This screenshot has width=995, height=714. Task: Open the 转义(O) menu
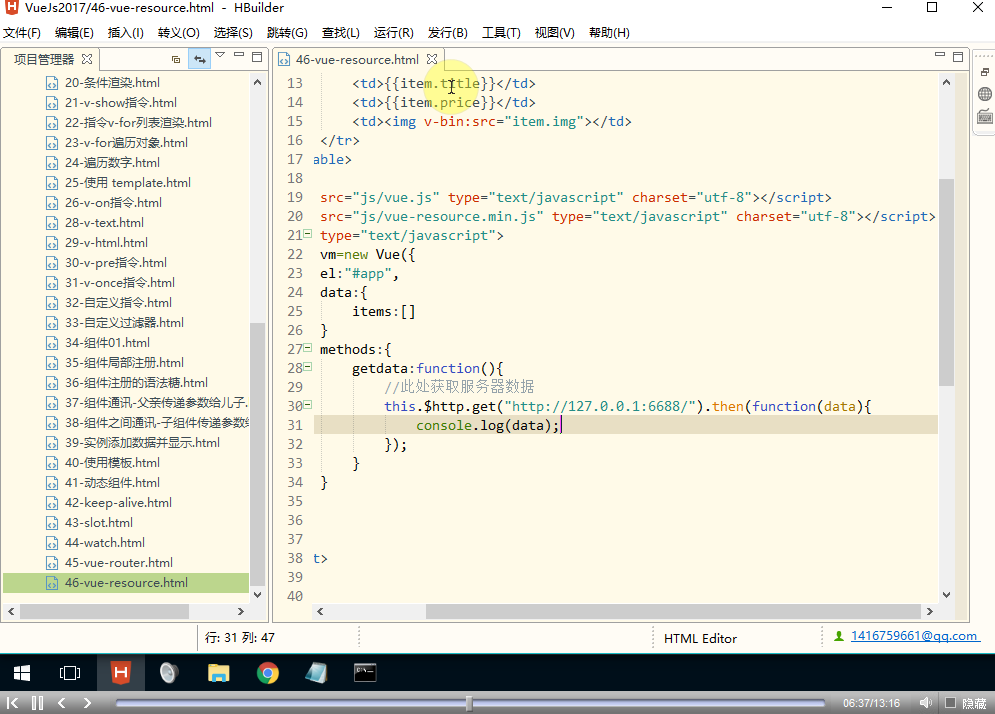point(179,32)
